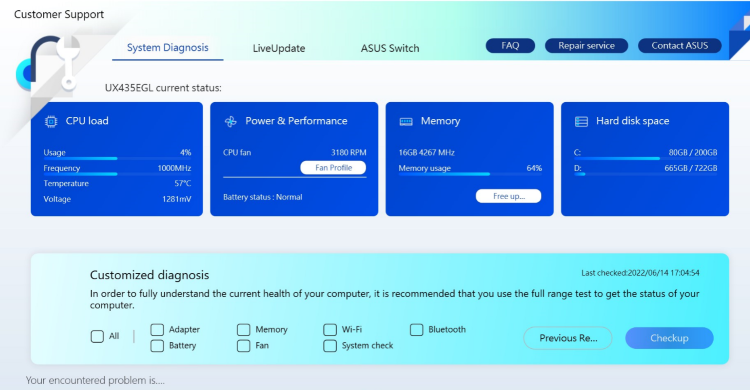Open the FAQ page
The height and width of the screenshot is (390, 750).
pyautogui.click(x=510, y=45)
